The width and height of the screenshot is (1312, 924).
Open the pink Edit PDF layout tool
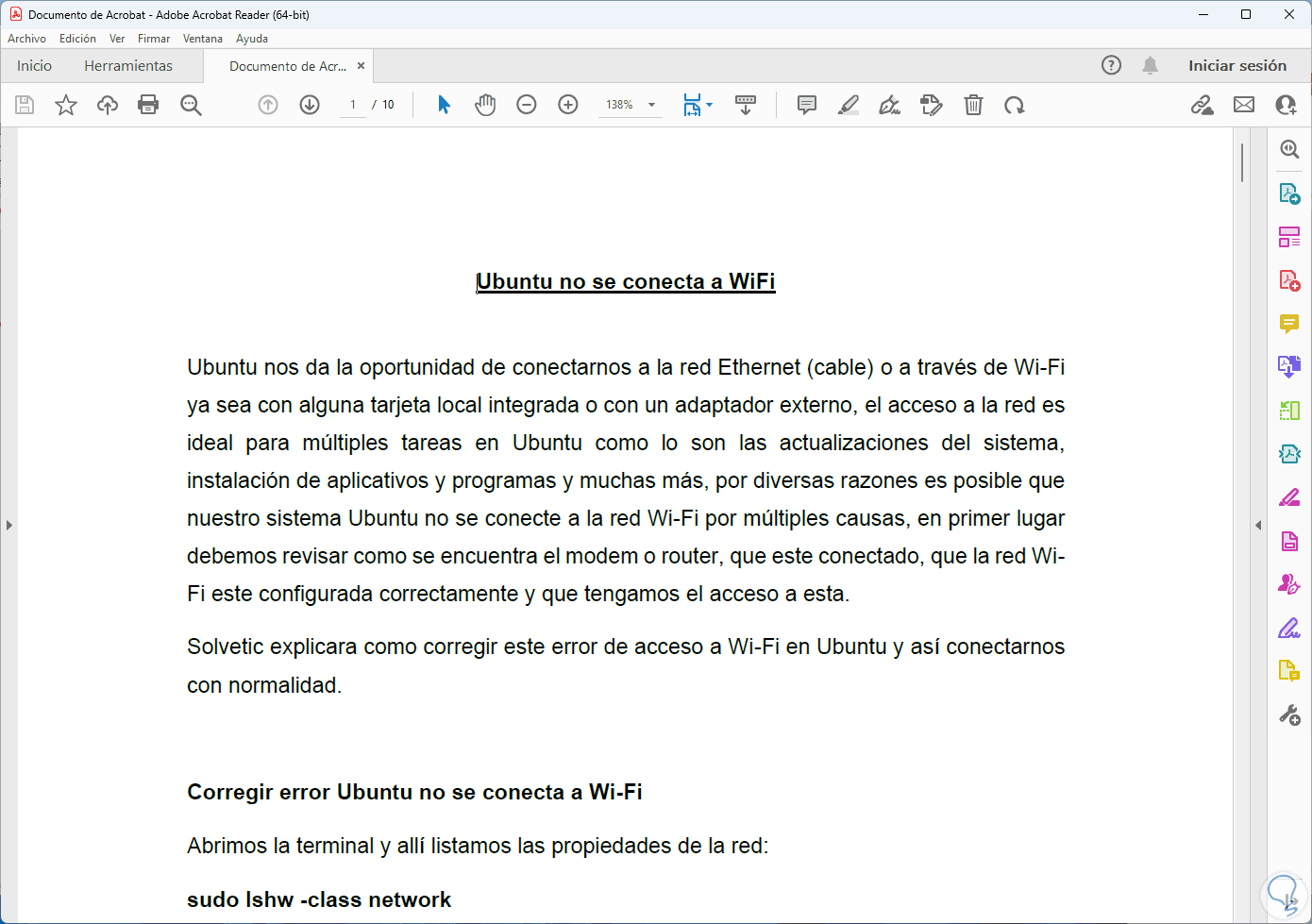[1289, 237]
